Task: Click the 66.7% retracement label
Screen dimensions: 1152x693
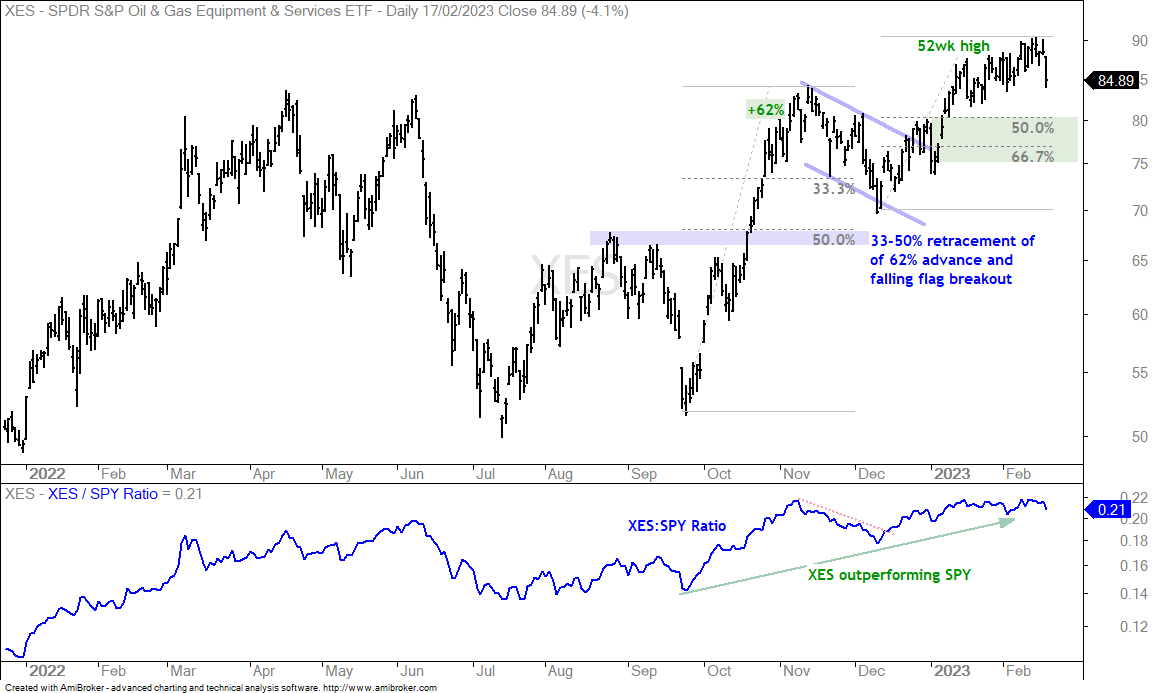Action: 1032,157
